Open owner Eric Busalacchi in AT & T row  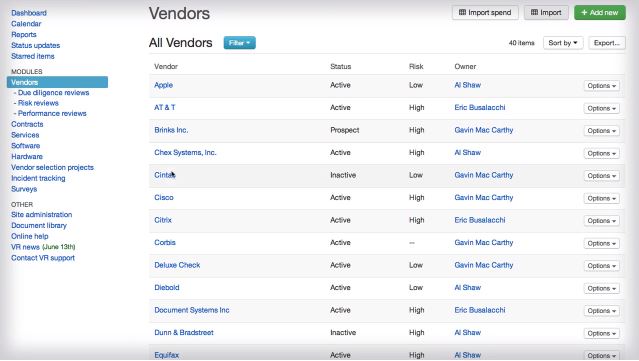[x=480, y=108]
